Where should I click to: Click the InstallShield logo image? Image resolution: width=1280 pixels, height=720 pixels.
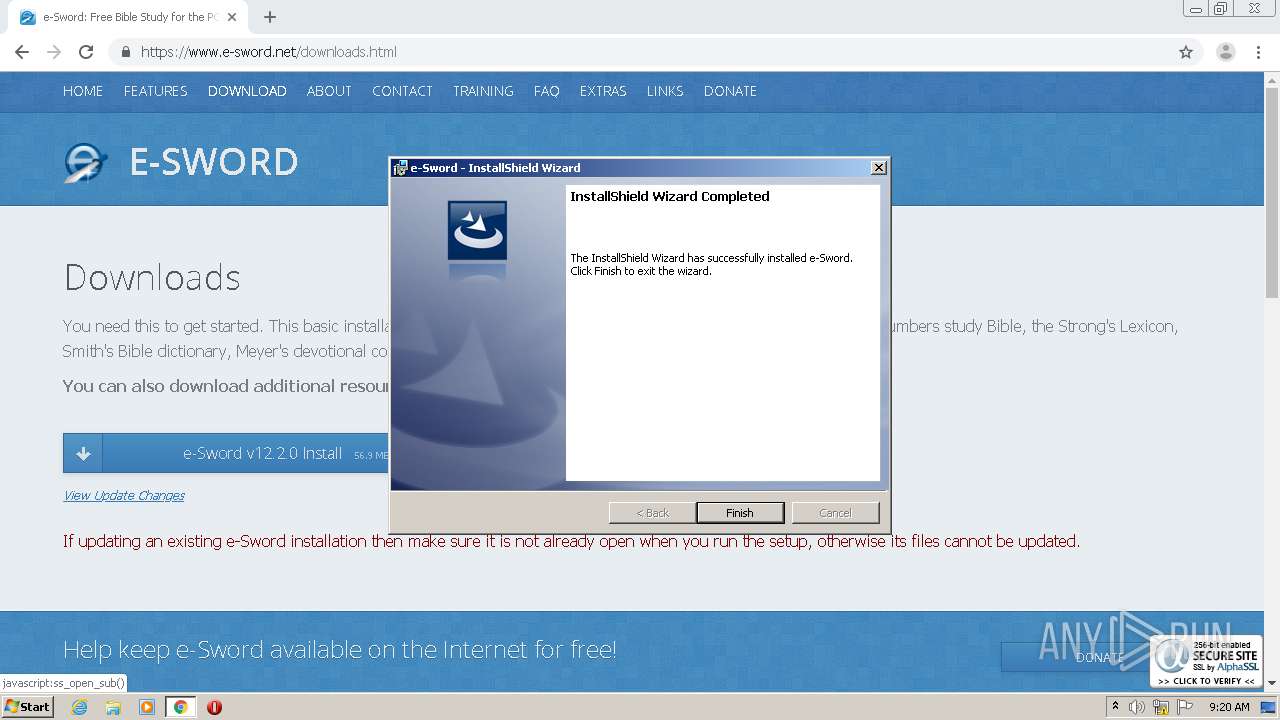point(477,231)
